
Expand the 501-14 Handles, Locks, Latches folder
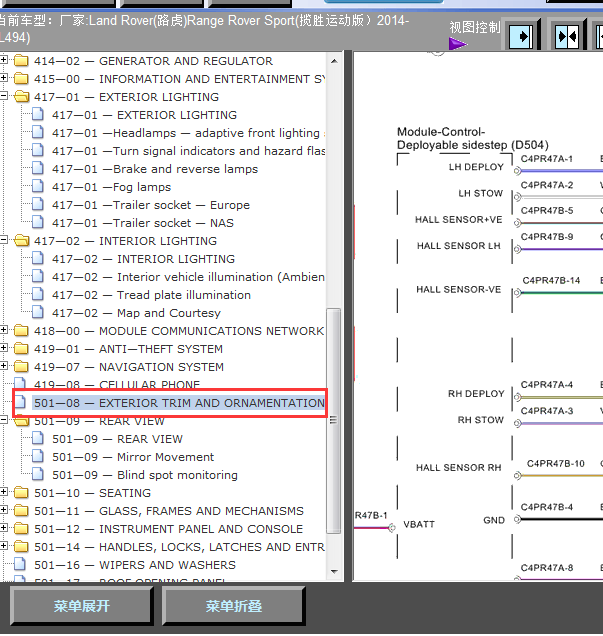click(4, 546)
